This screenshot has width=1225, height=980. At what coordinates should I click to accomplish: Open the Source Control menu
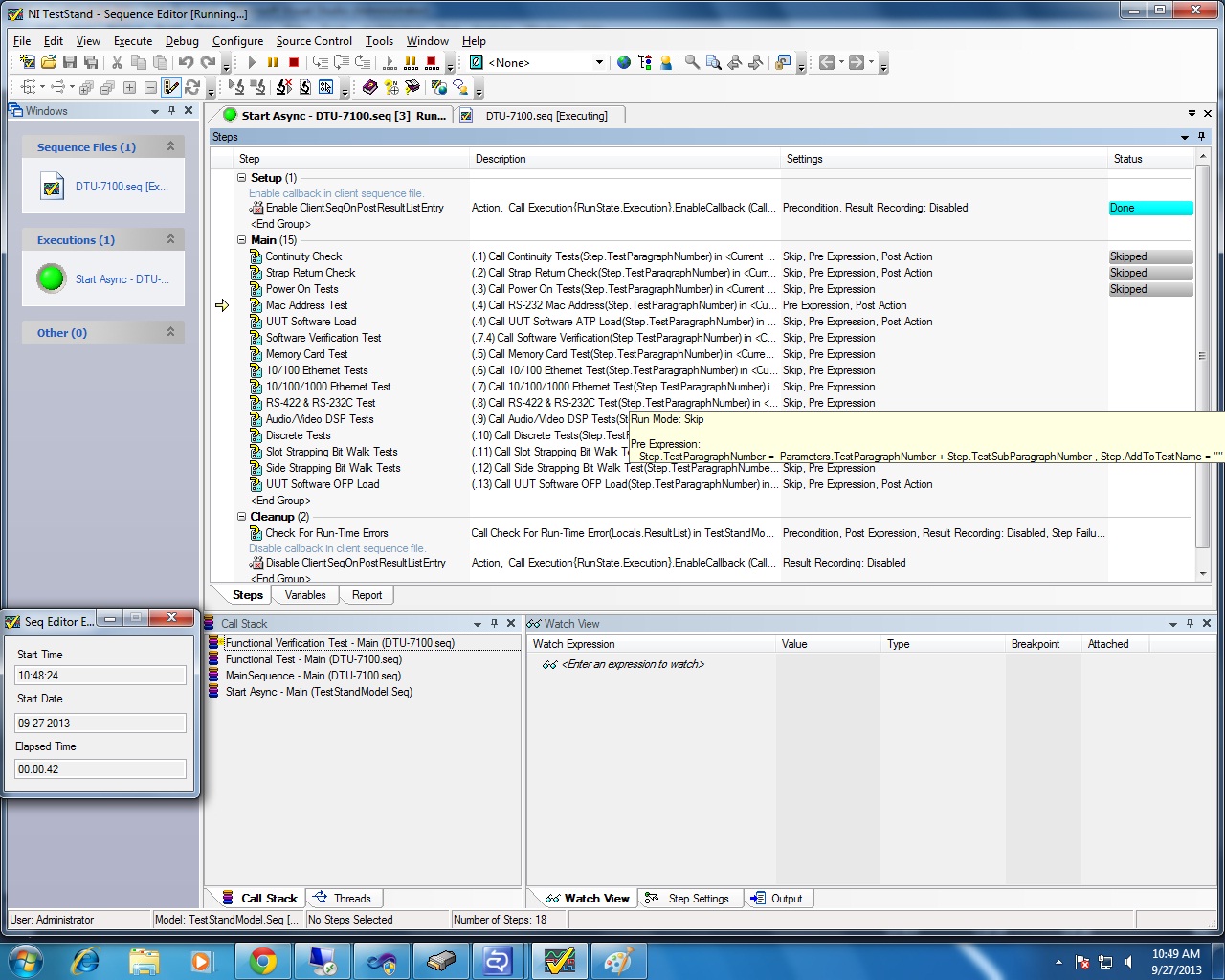tap(314, 41)
